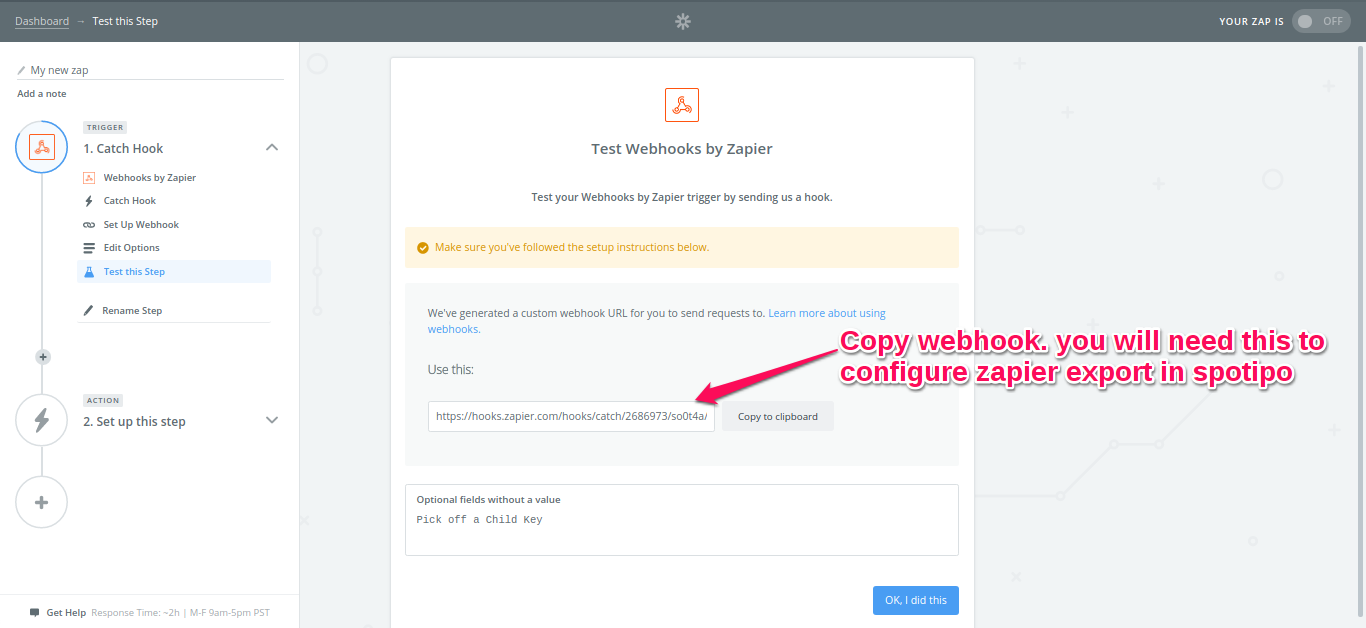Collapse the 1. Catch Hook trigger step
This screenshot has width=1366, height=628.
click(x=271, y=148)
